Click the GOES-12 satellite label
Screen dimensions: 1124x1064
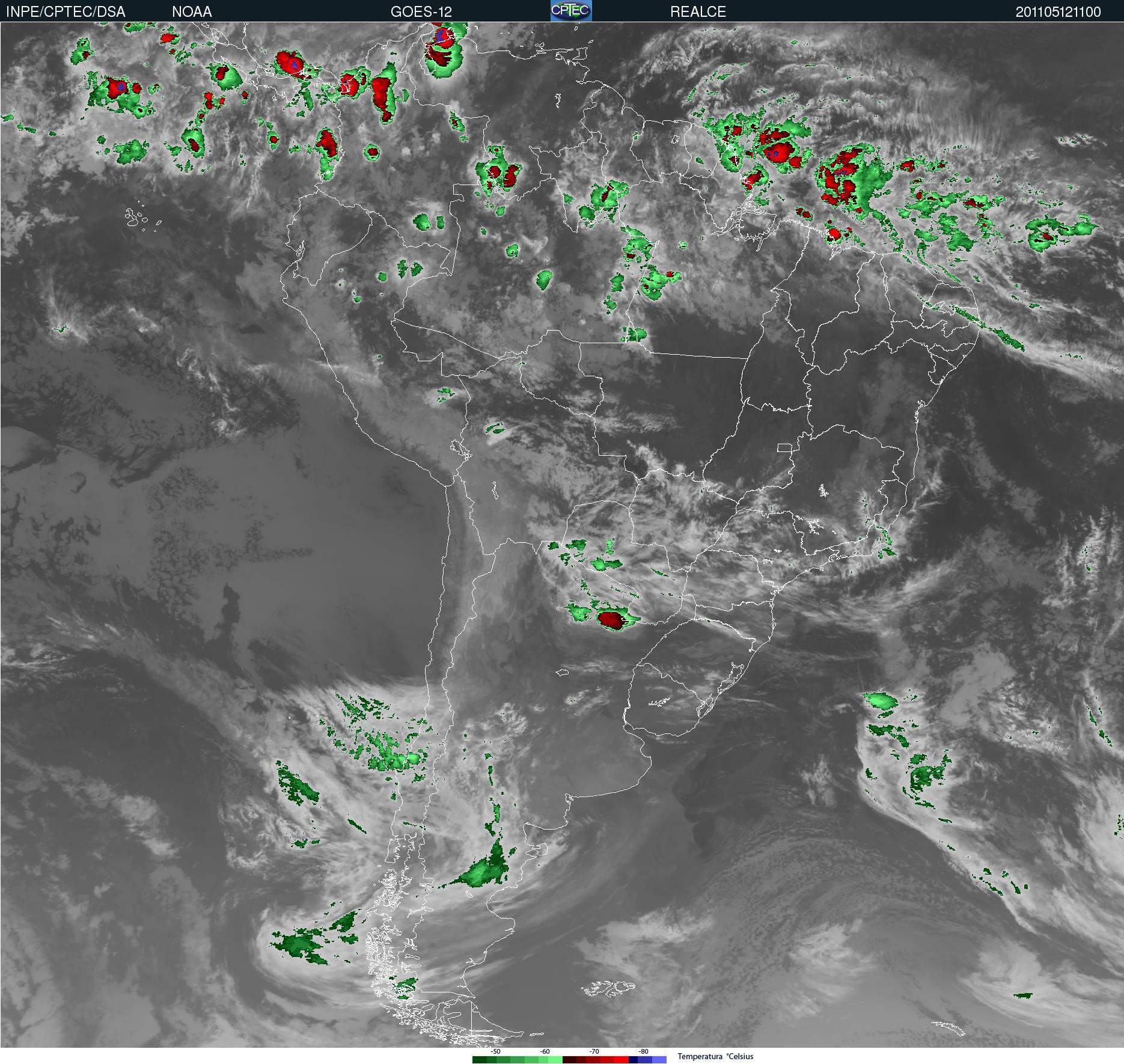coord(421,11)
